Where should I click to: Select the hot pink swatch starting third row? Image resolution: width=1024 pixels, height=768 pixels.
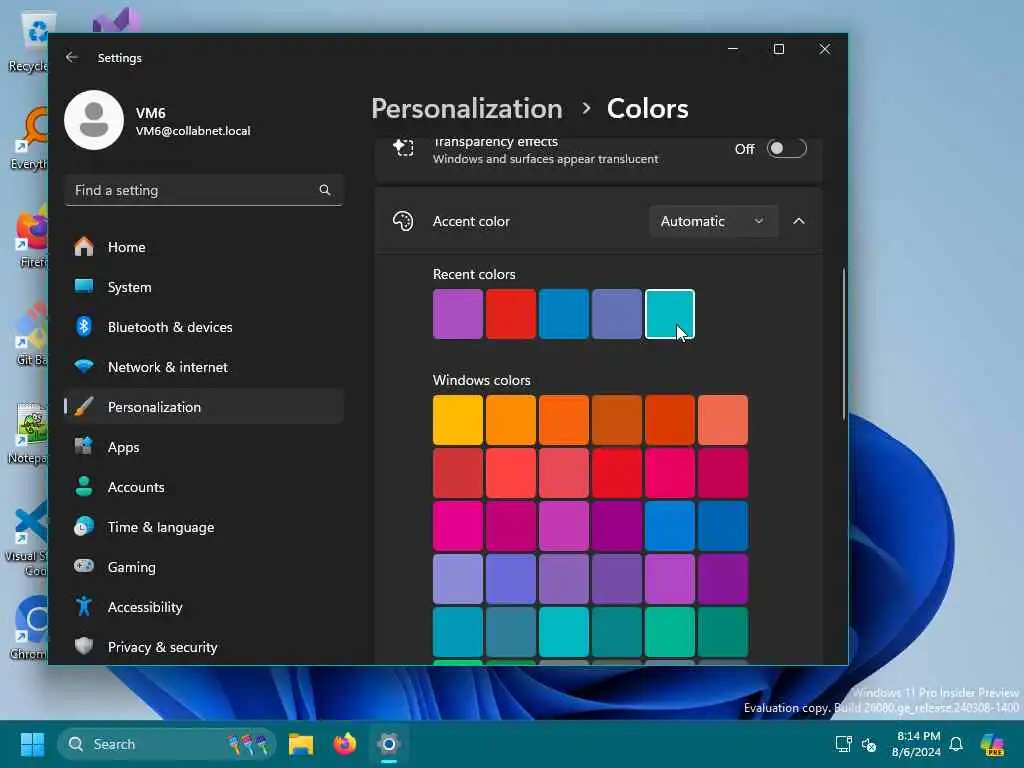[458, 526]
